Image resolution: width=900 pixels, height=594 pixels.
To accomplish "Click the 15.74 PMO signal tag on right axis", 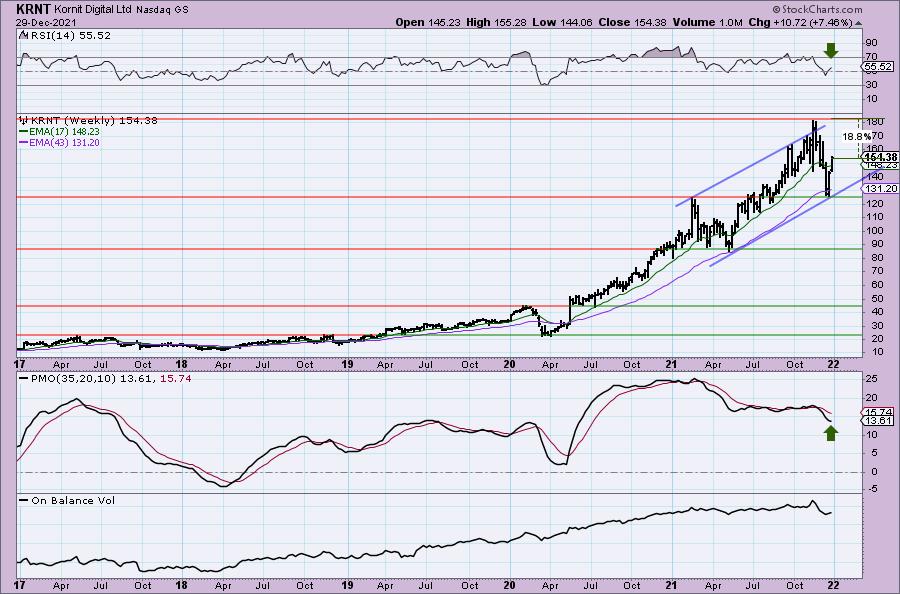I will [x=878, y=412].
